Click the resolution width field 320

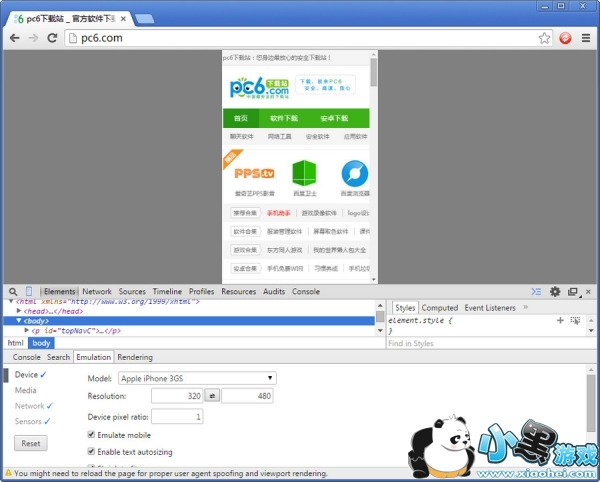[x=177, y=396]
